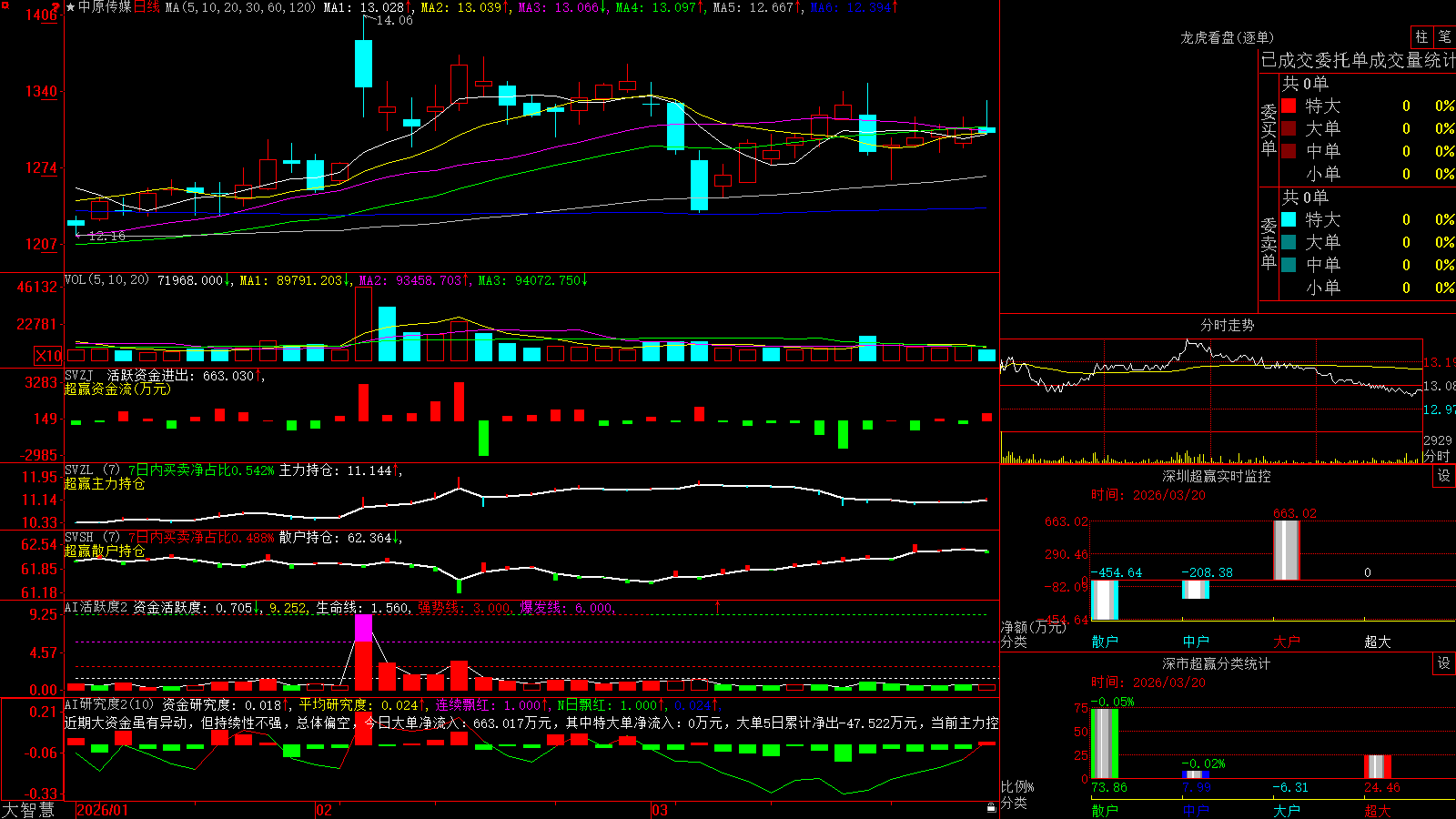Click the 超赢散户持仓 label

click(x=105, y=551)
